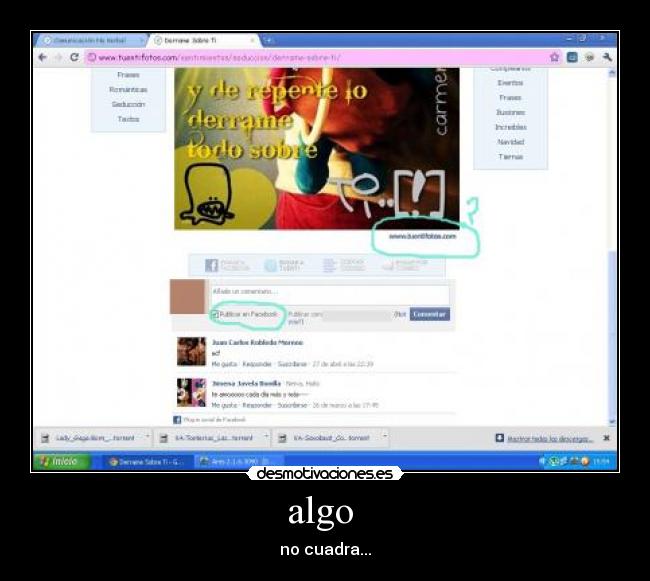Open a new tab with the plus button

coord(268,40)
